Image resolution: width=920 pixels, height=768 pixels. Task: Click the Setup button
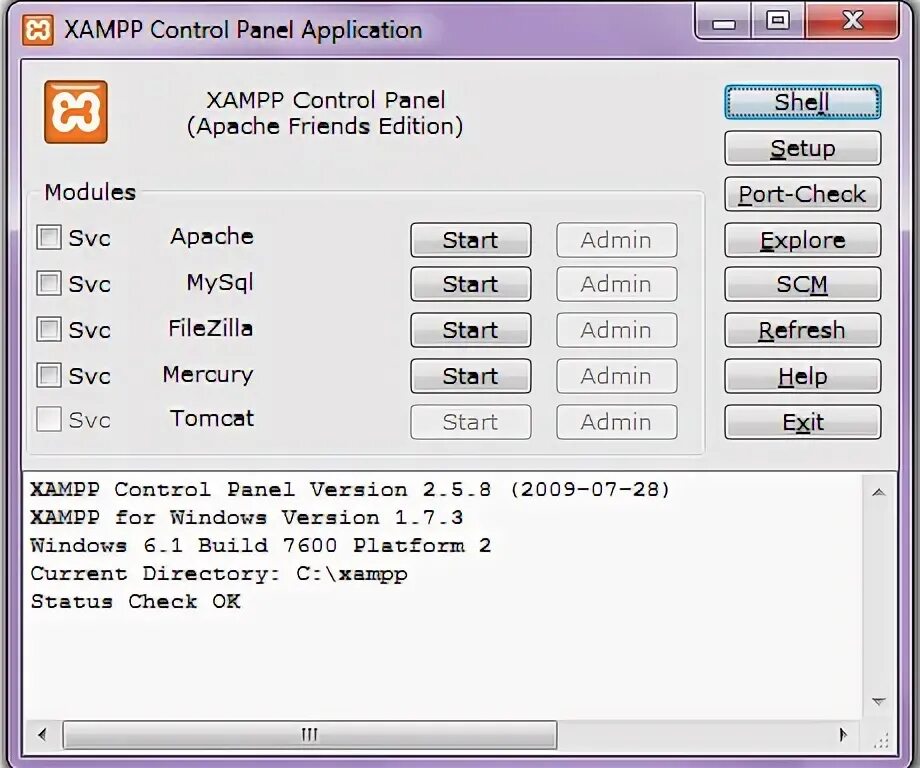[803, 148]
